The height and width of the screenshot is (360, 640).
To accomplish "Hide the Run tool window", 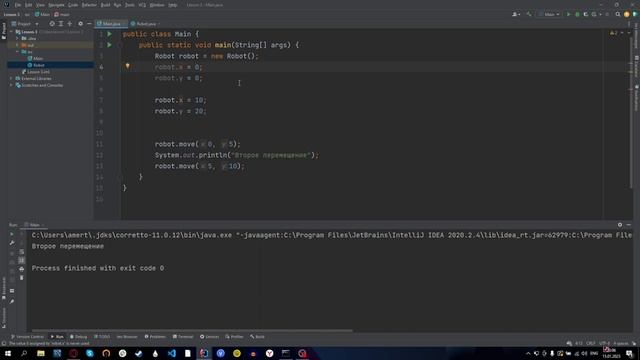I will coord(629,225).
